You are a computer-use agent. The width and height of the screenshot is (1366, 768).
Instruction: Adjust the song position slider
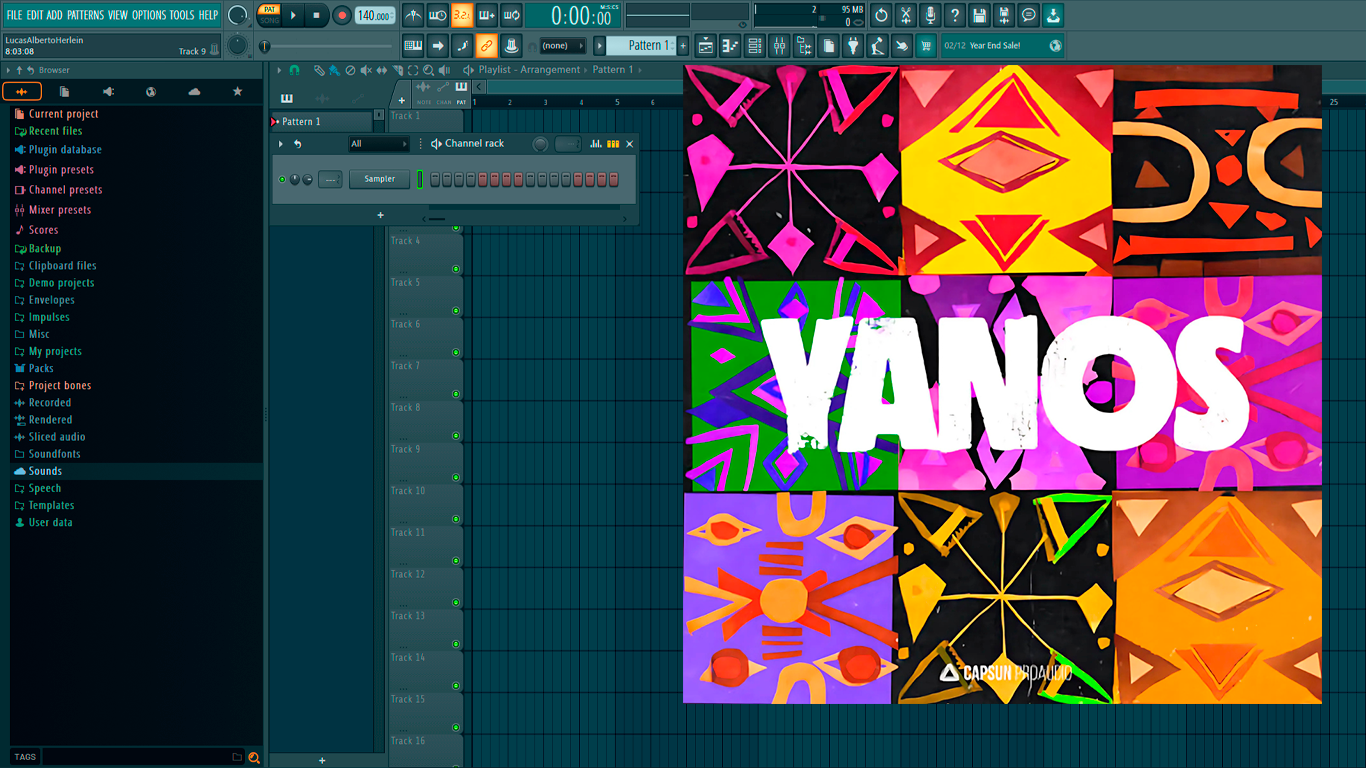[x=328, y=46]
